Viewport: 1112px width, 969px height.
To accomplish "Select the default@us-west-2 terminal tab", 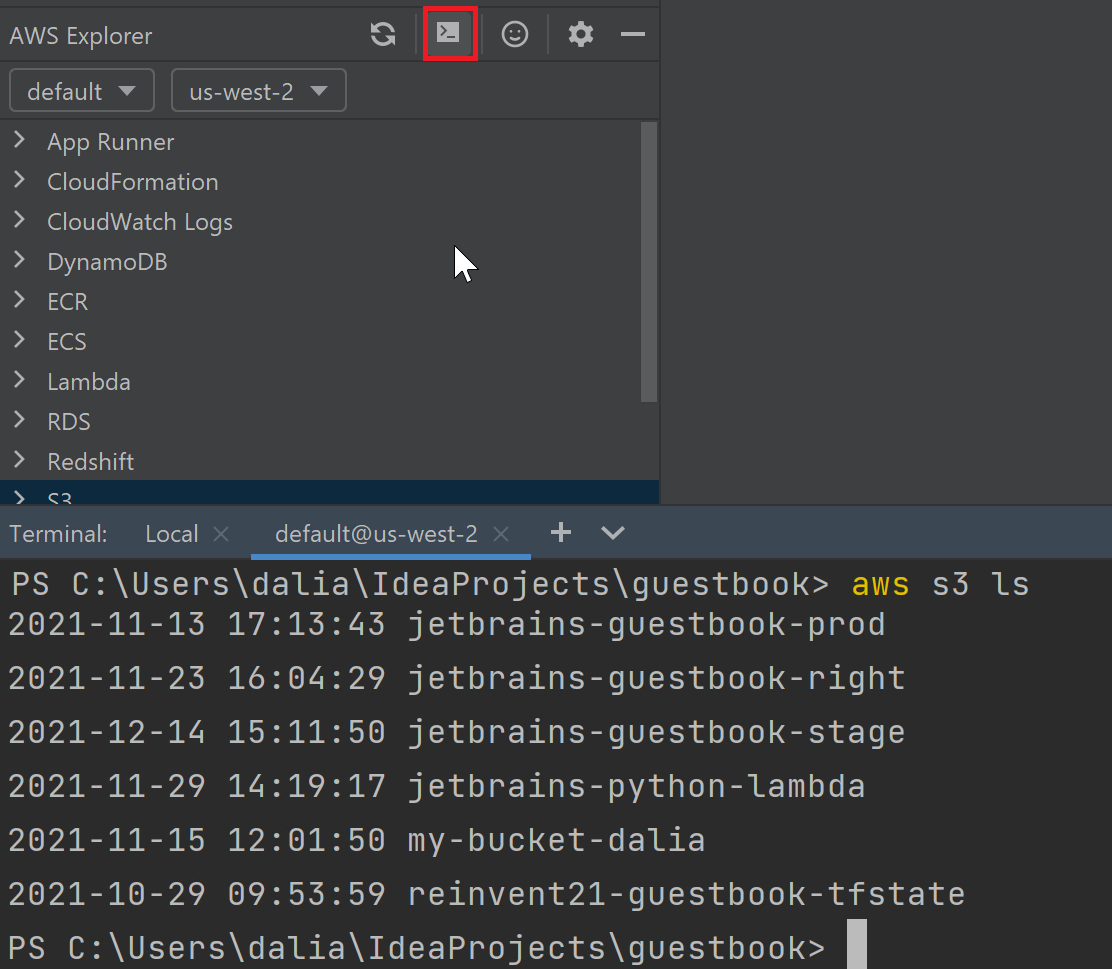I will pyautogui.click(x=376, y=534).
